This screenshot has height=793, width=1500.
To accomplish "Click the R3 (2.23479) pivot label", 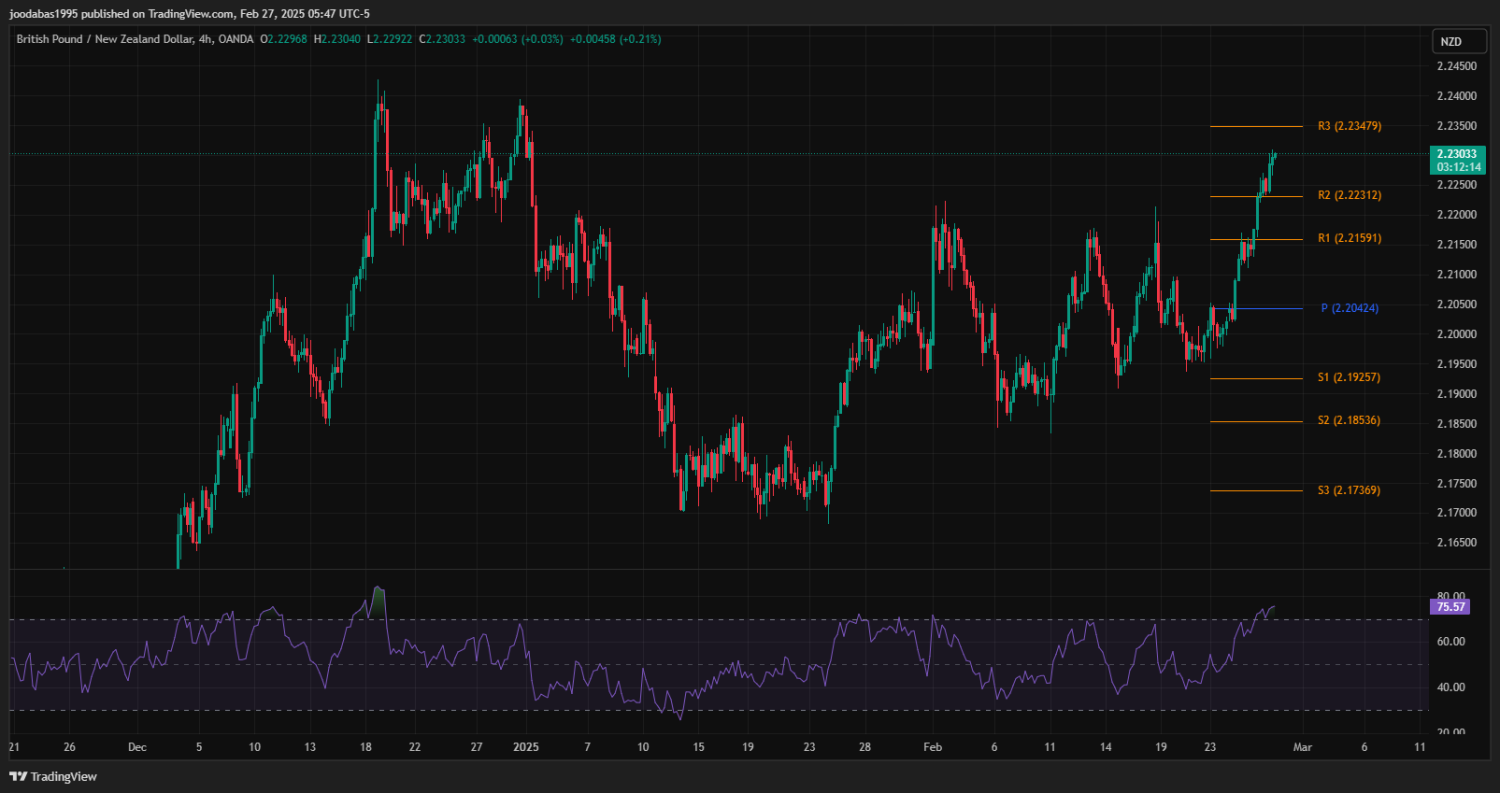I will 1349,126.
